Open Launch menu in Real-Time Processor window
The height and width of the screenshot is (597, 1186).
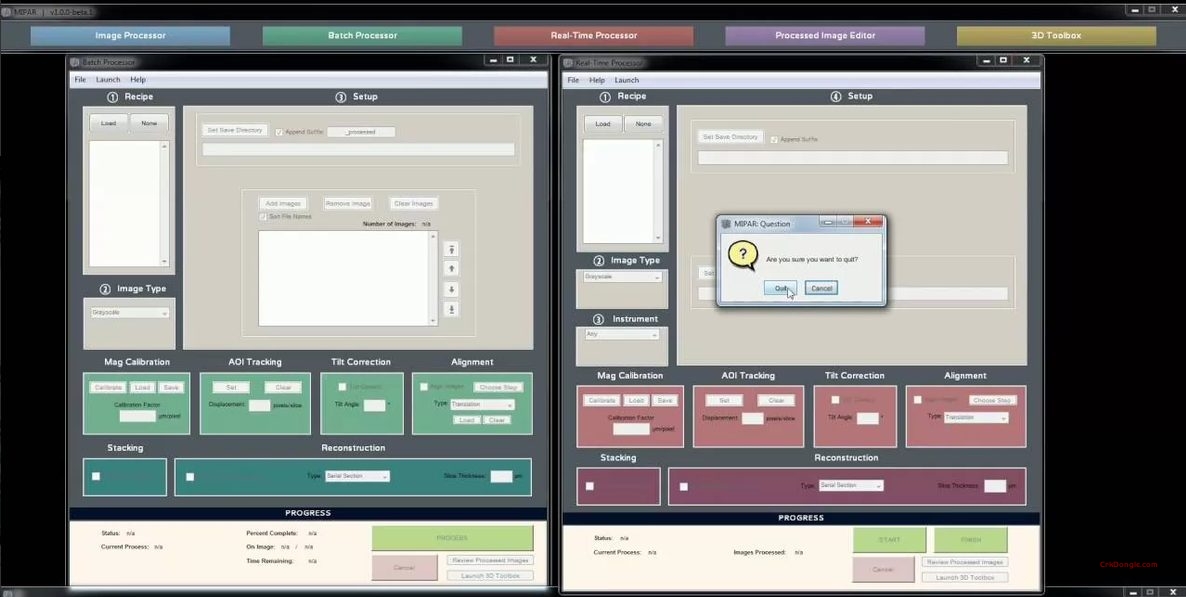pyautogui.click(x=626, y=80)
